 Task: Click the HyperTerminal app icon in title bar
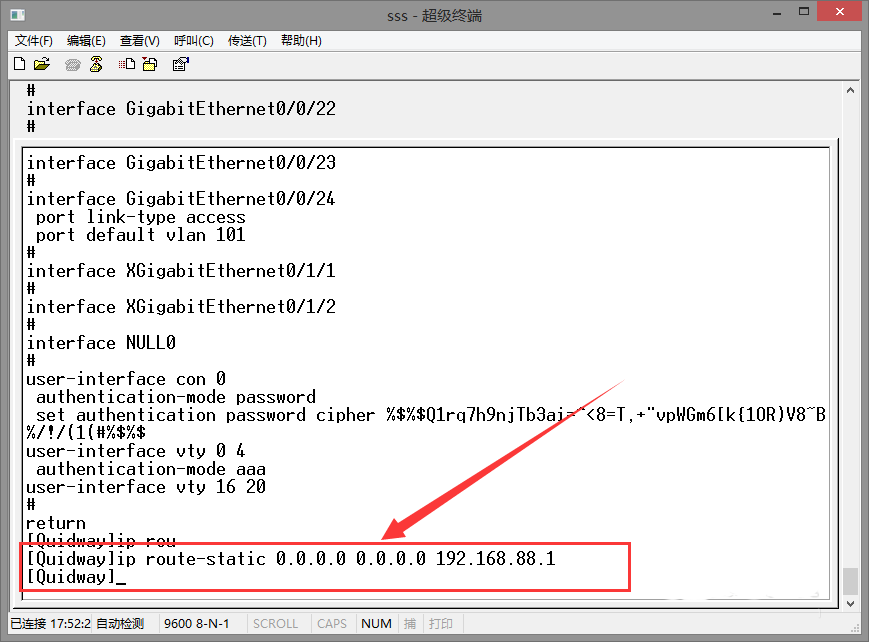click(x=17, y=15)
